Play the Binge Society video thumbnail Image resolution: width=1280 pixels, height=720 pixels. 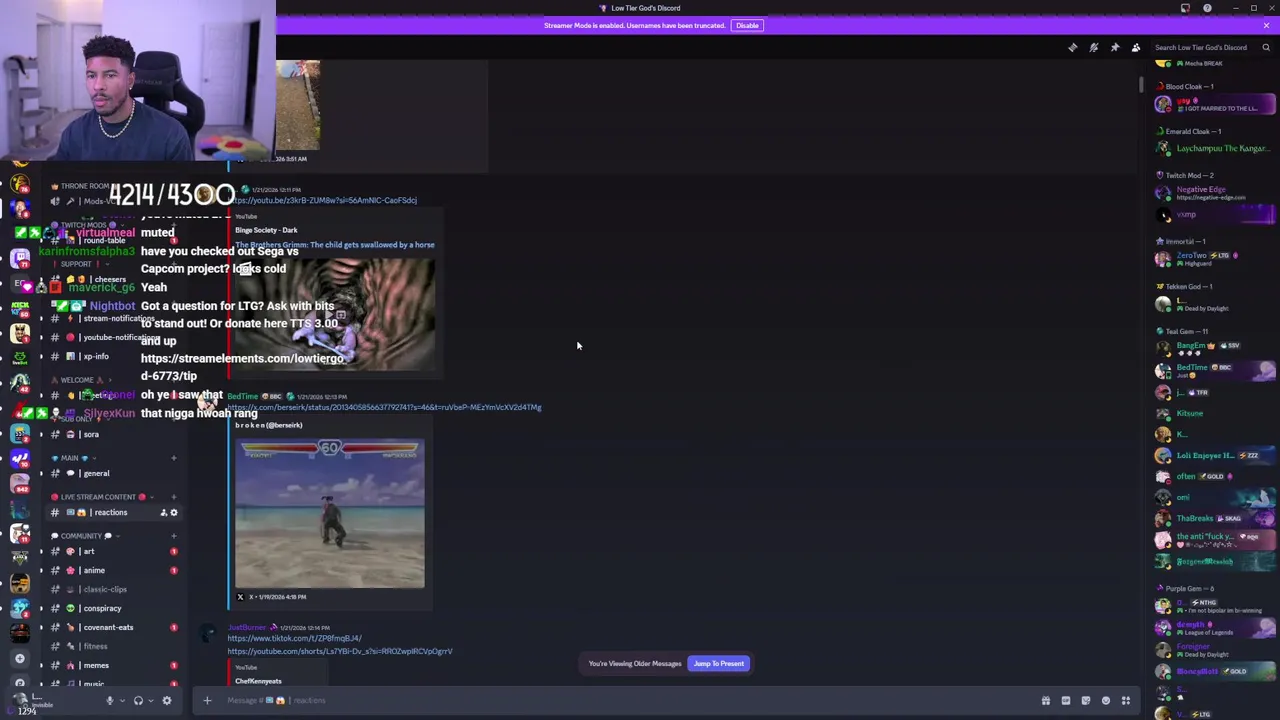pyautogui.click(x=335, y=315)
